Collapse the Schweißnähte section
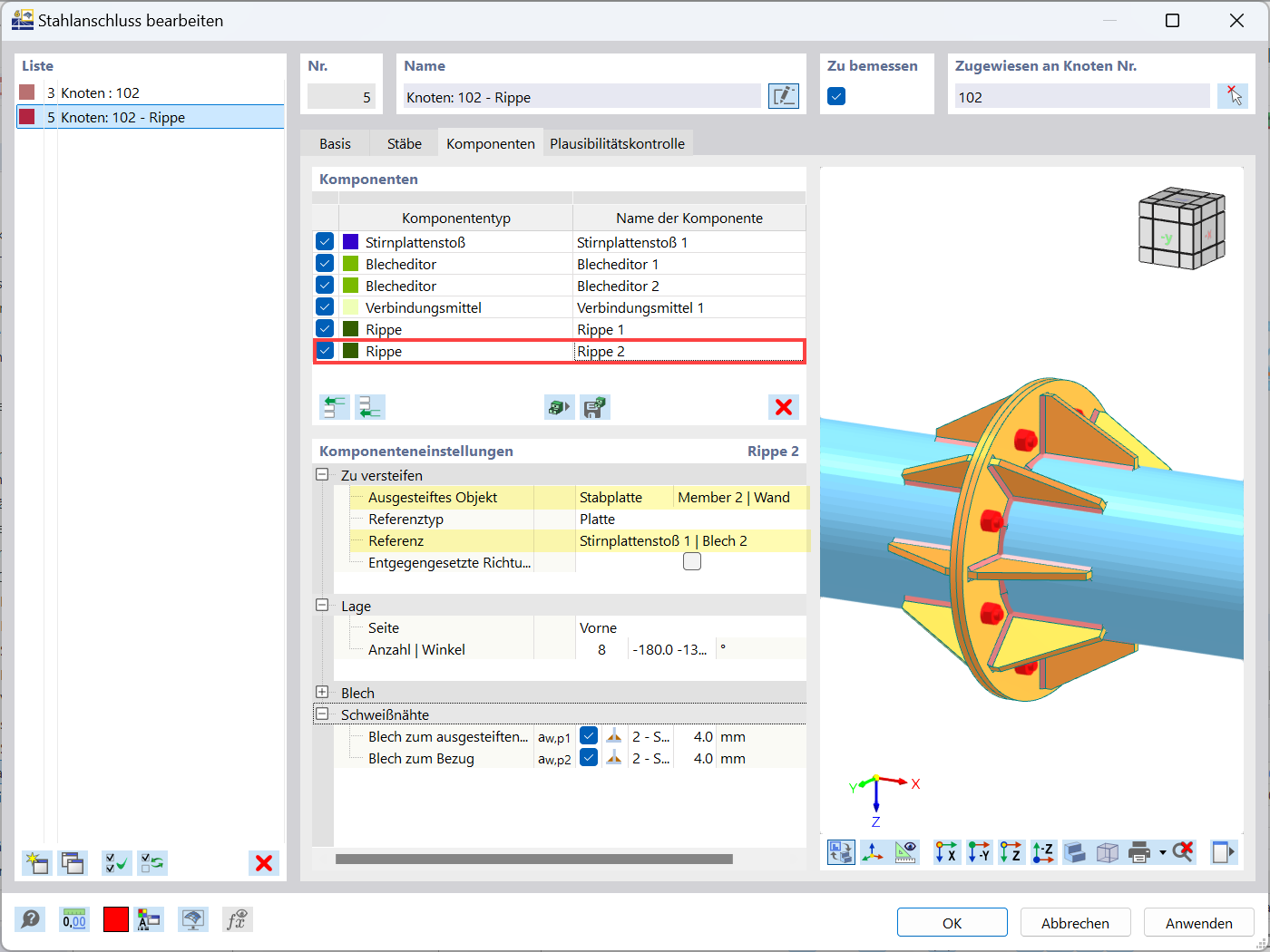The image size is (1270, 952). 322,714
